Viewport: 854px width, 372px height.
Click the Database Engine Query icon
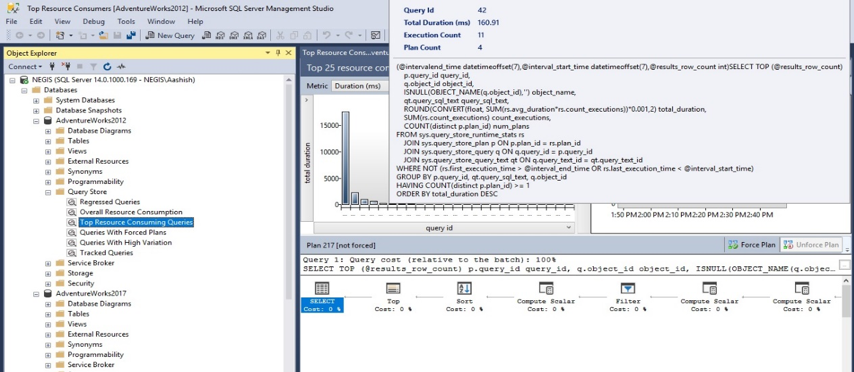tap(206, 35)
